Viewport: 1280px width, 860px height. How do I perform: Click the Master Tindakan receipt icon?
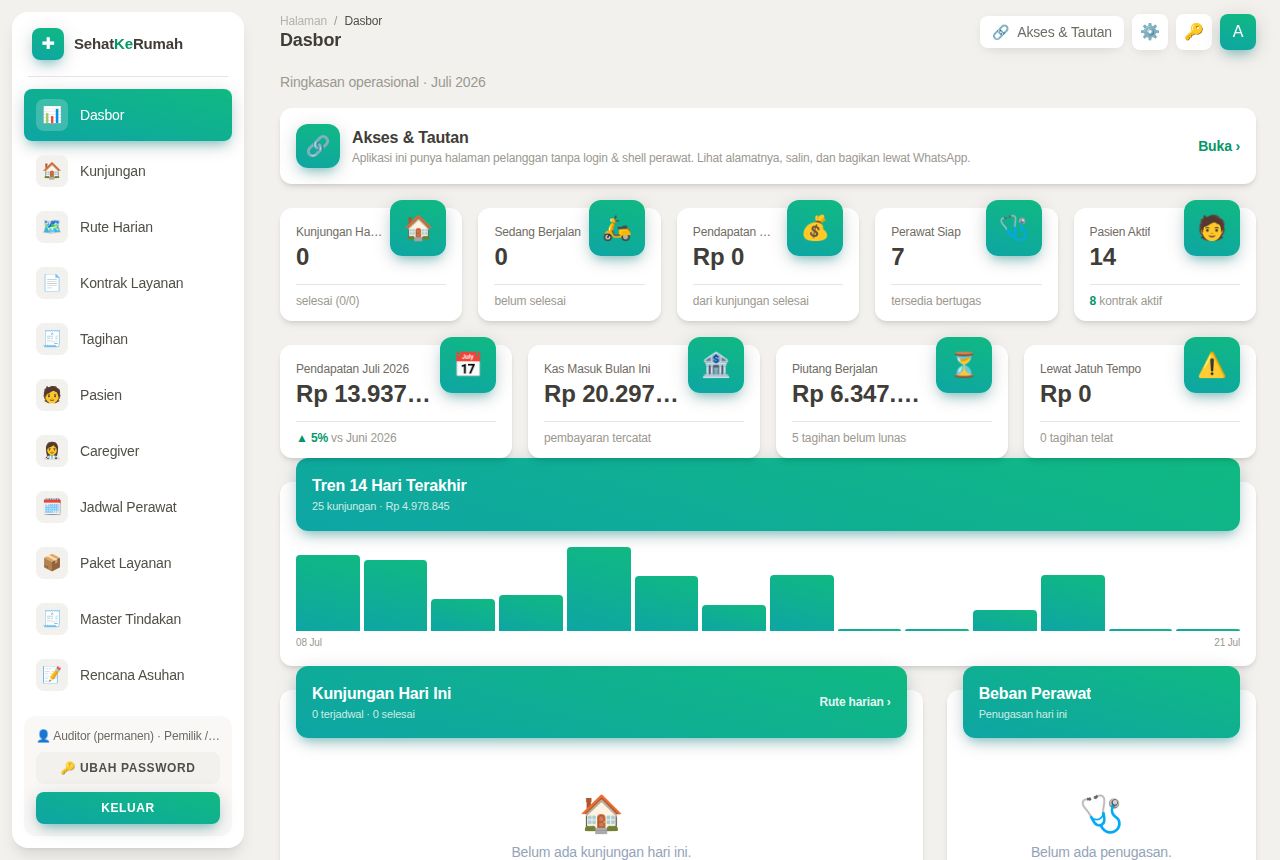pos(52,619)
